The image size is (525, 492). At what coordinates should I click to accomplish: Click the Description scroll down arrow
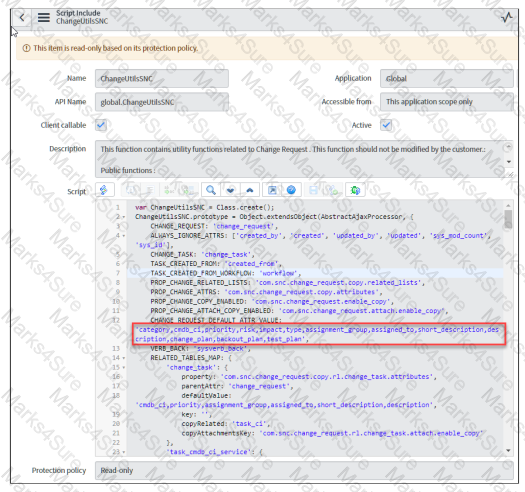pos(509,162)
